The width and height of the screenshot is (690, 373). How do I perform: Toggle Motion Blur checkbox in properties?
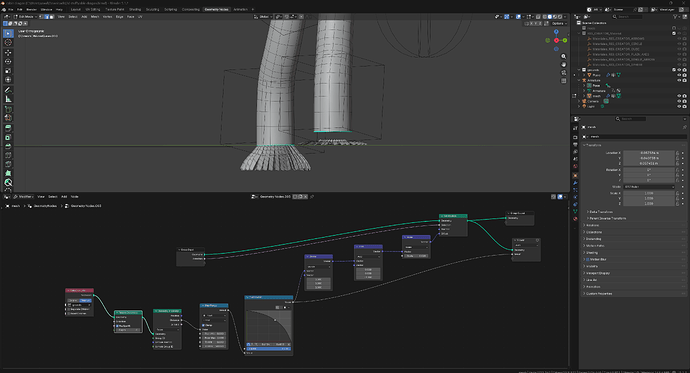587,260
